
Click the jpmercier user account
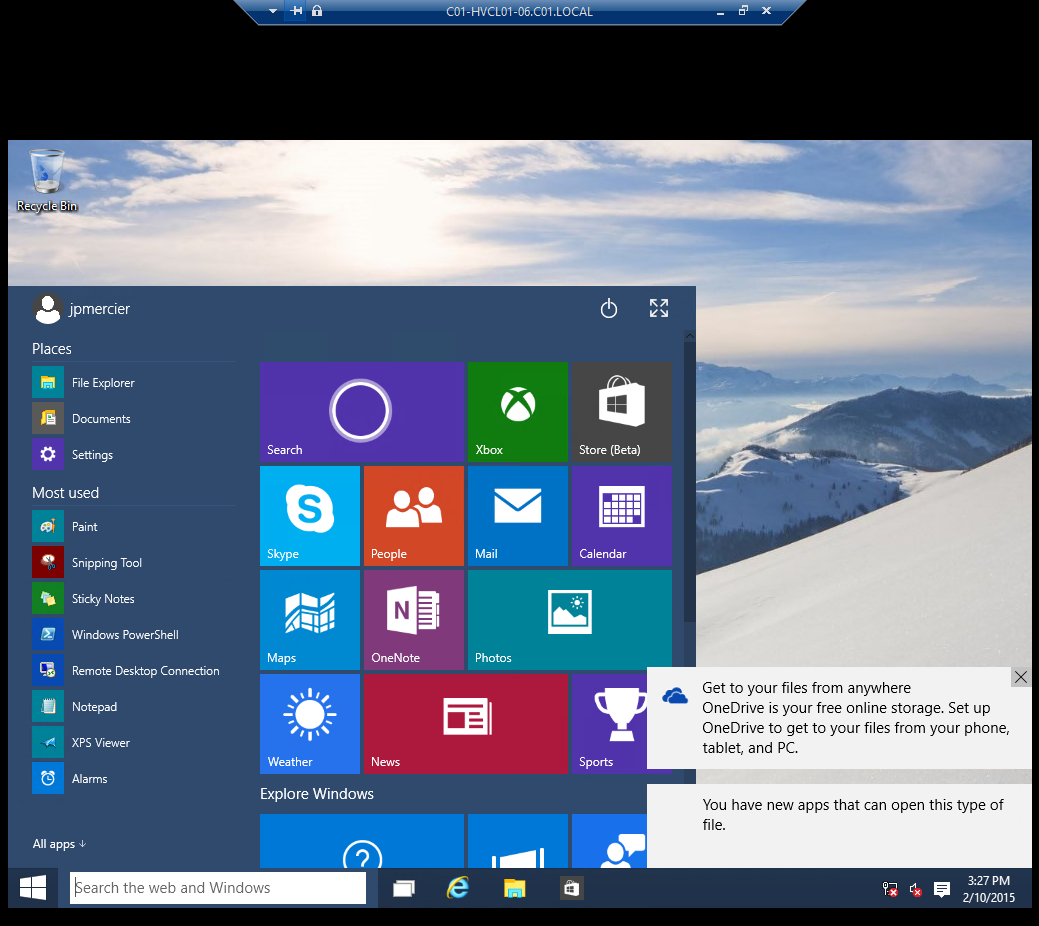(81, 309)
